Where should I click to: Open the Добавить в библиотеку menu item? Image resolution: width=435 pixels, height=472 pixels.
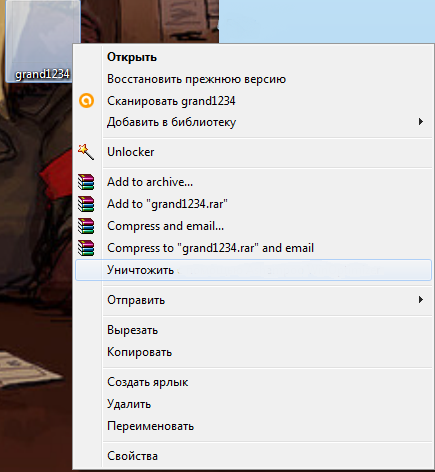click(253, 122)
